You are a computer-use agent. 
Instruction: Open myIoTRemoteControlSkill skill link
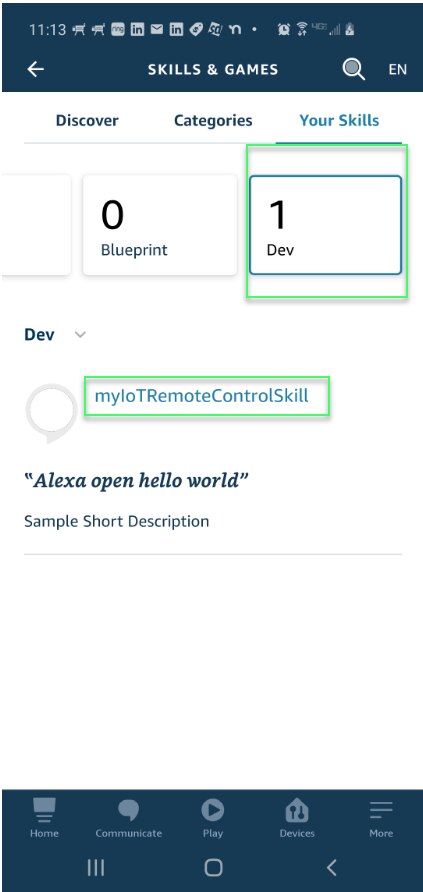pyautogui.click(x=202, y=395)
